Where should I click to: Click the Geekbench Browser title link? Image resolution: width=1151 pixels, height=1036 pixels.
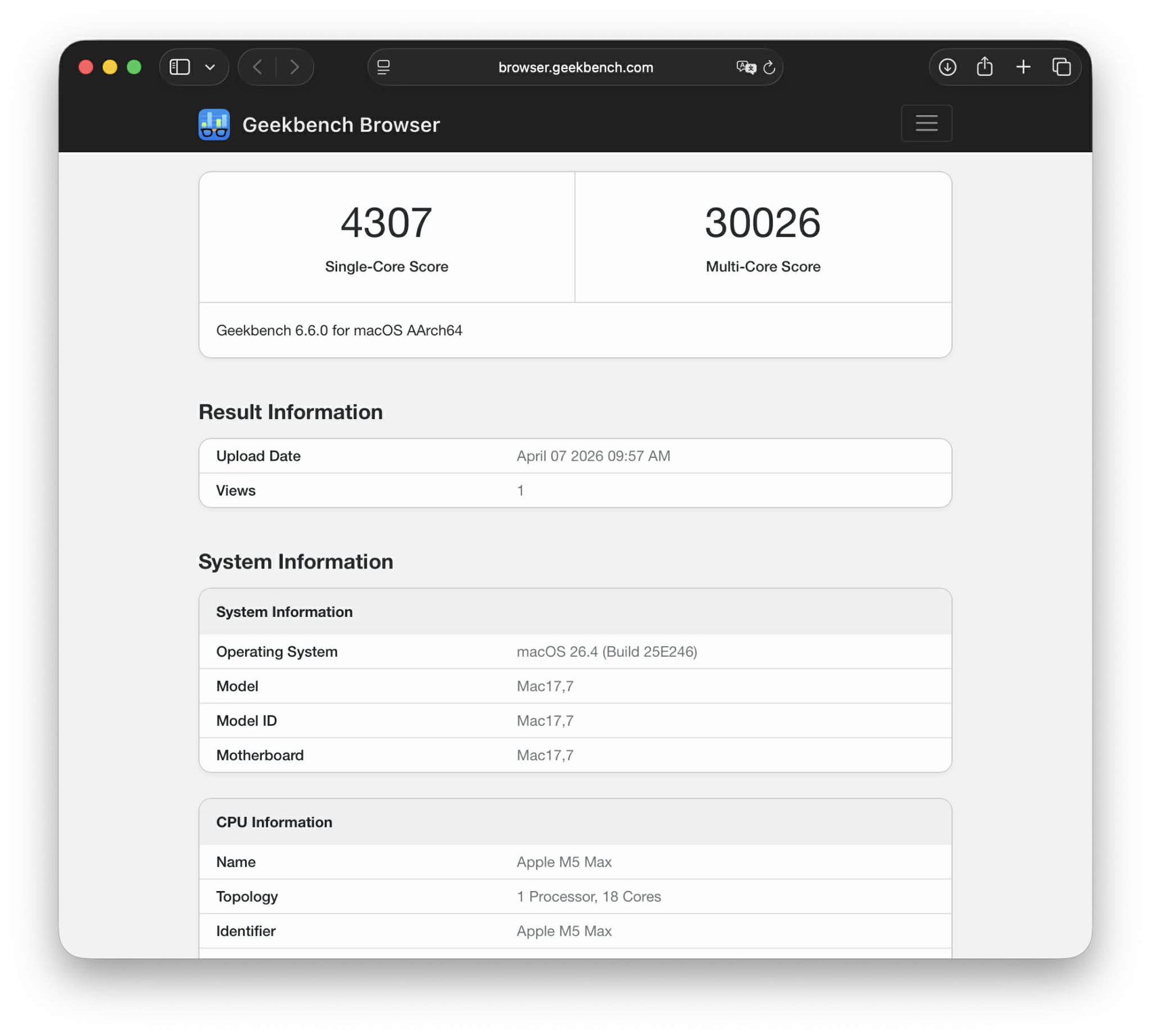(x=341, y=125)
